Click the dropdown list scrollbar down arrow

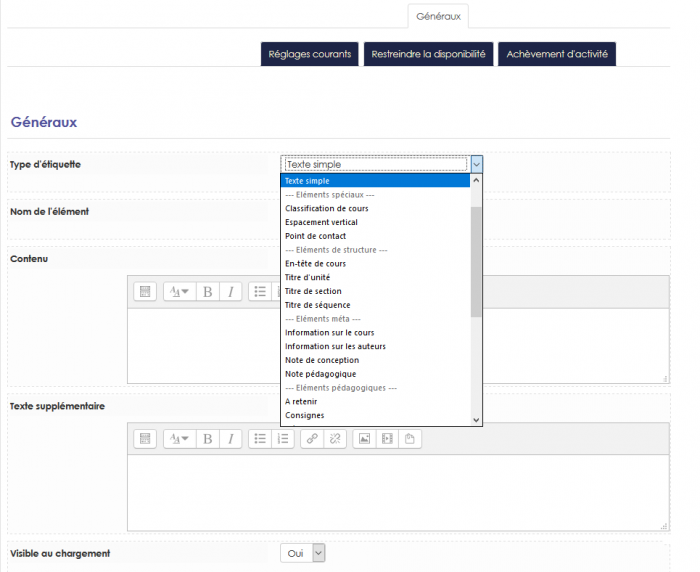476,420
